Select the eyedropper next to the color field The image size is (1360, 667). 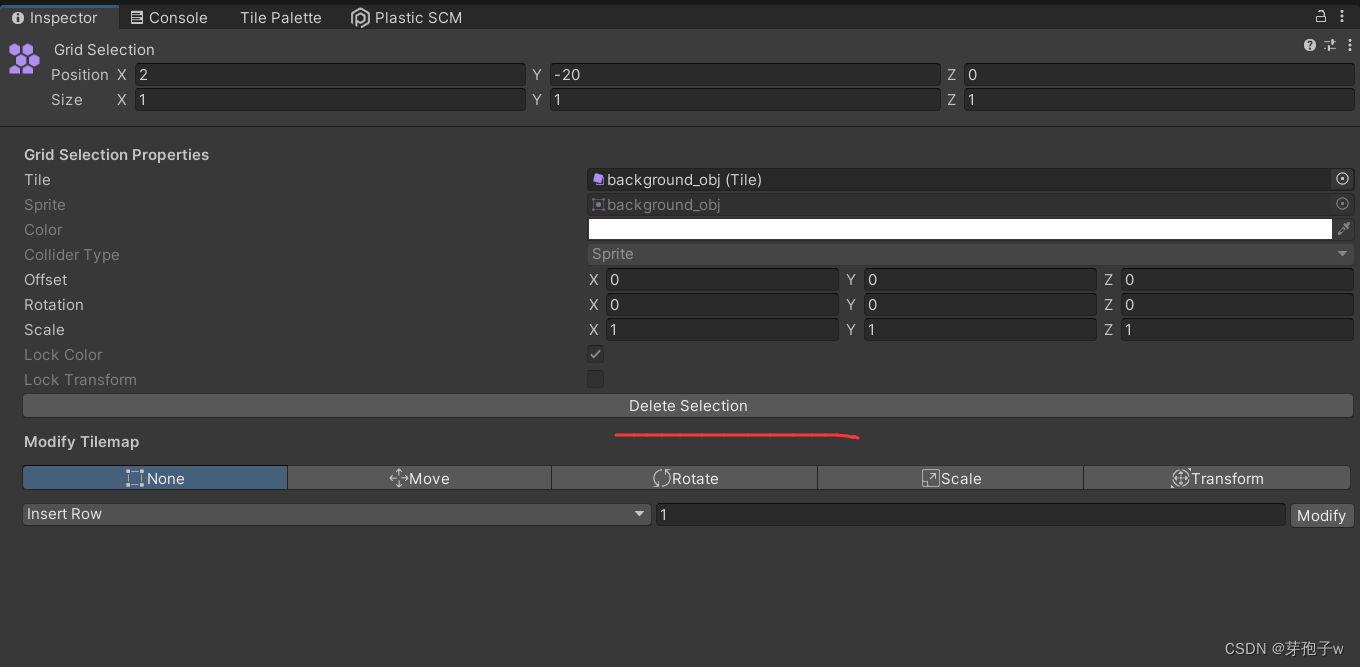(1344, 228)
